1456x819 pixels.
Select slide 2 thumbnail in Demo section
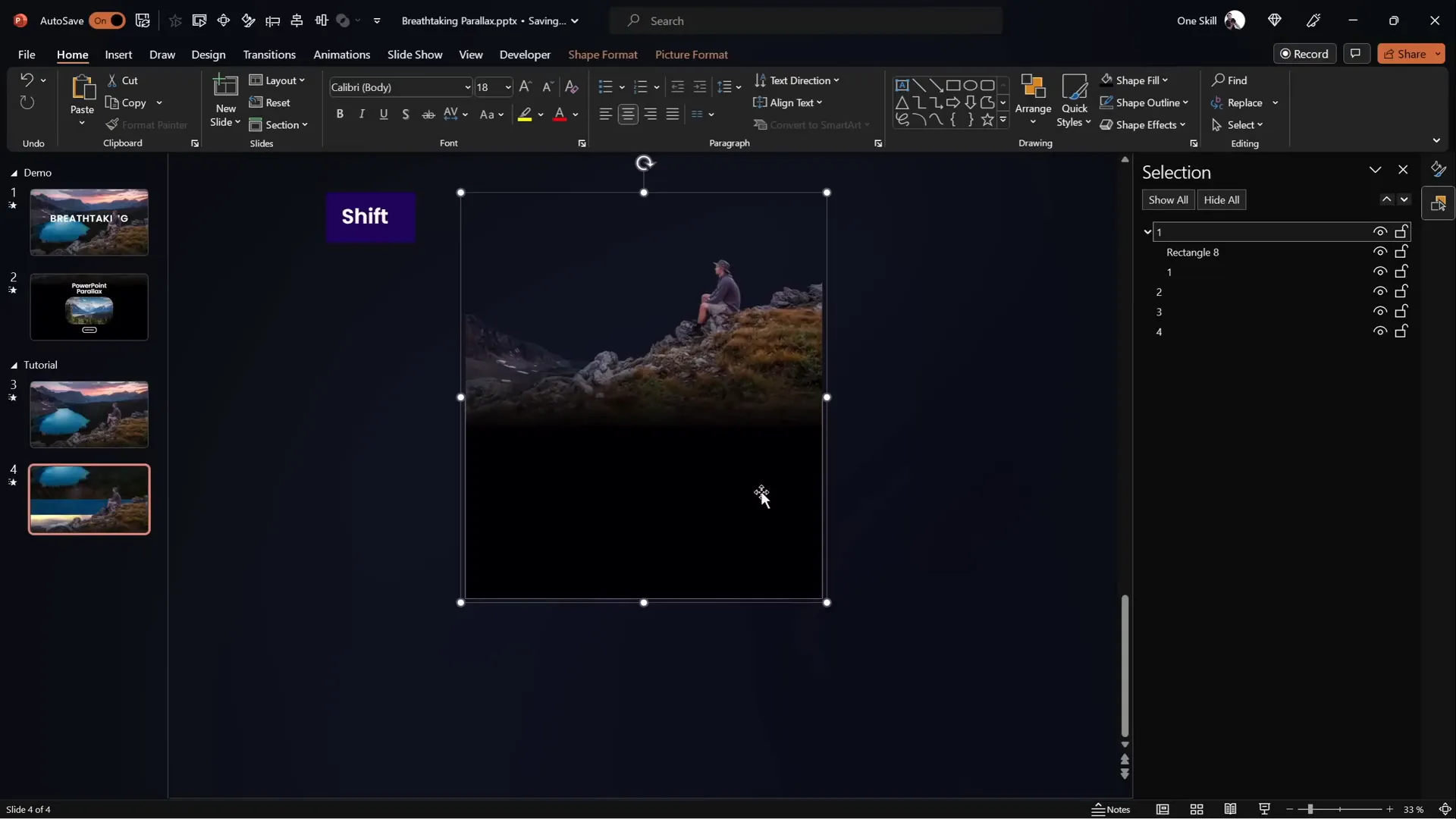click(x=89, y=307)
